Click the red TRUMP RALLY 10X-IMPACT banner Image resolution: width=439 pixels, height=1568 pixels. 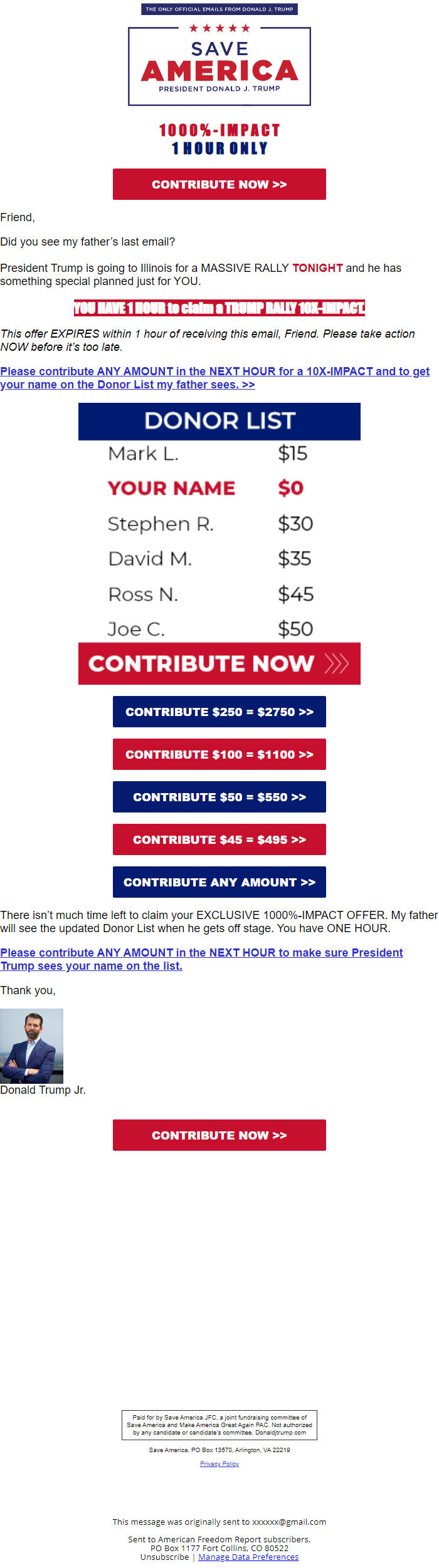219,308
